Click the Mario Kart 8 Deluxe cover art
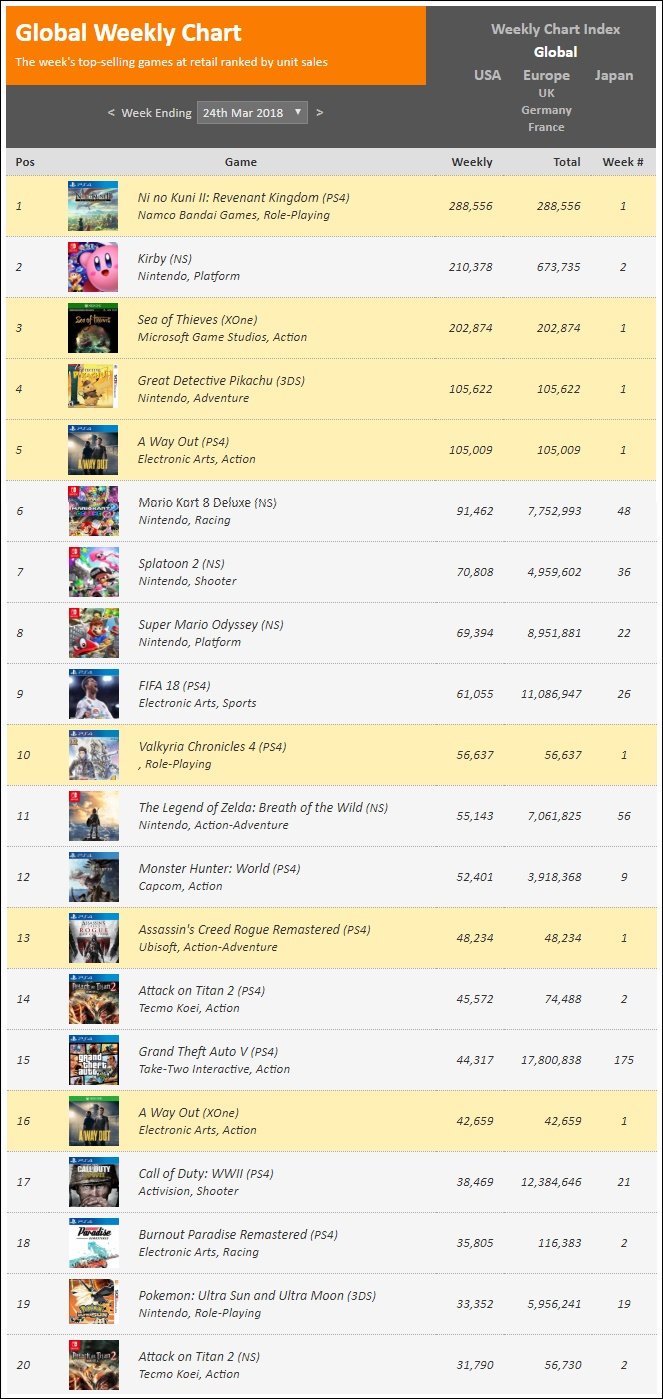This screenshot has height=1399, width=663. click(x=93, y=511)
